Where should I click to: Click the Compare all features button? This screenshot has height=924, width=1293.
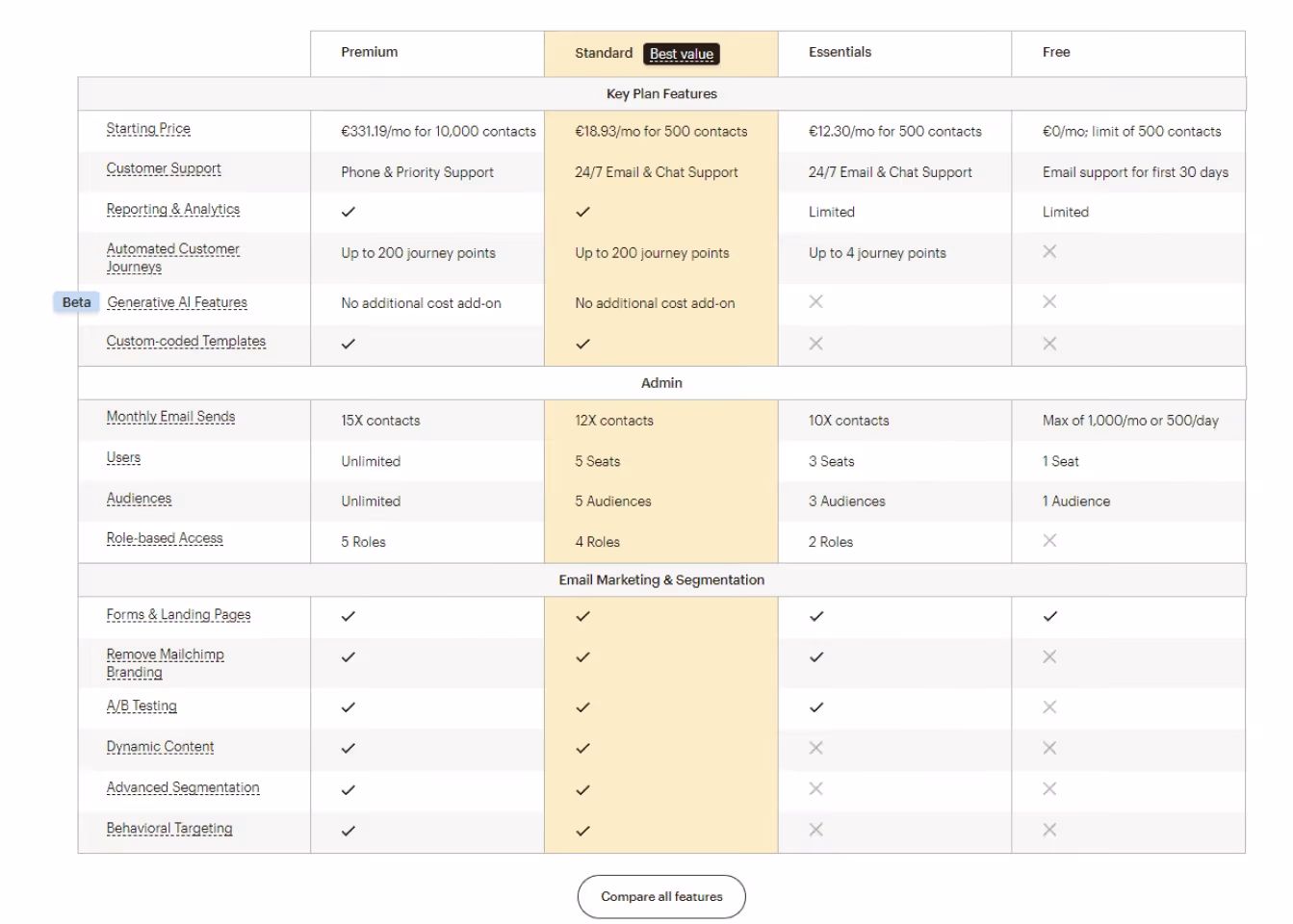pyautogui.click(x=661, y=896)
